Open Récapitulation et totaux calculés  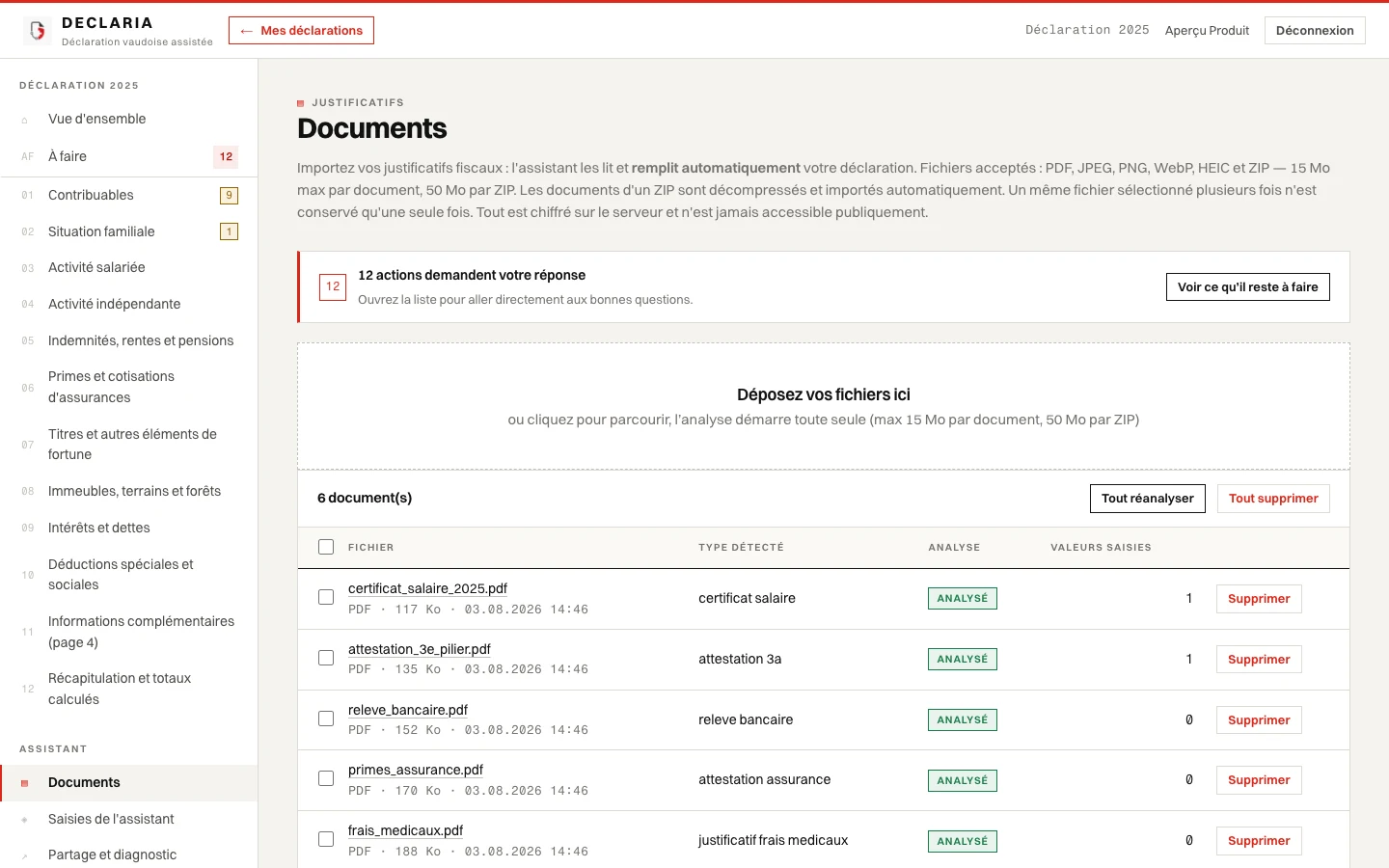tap(128, 689)
